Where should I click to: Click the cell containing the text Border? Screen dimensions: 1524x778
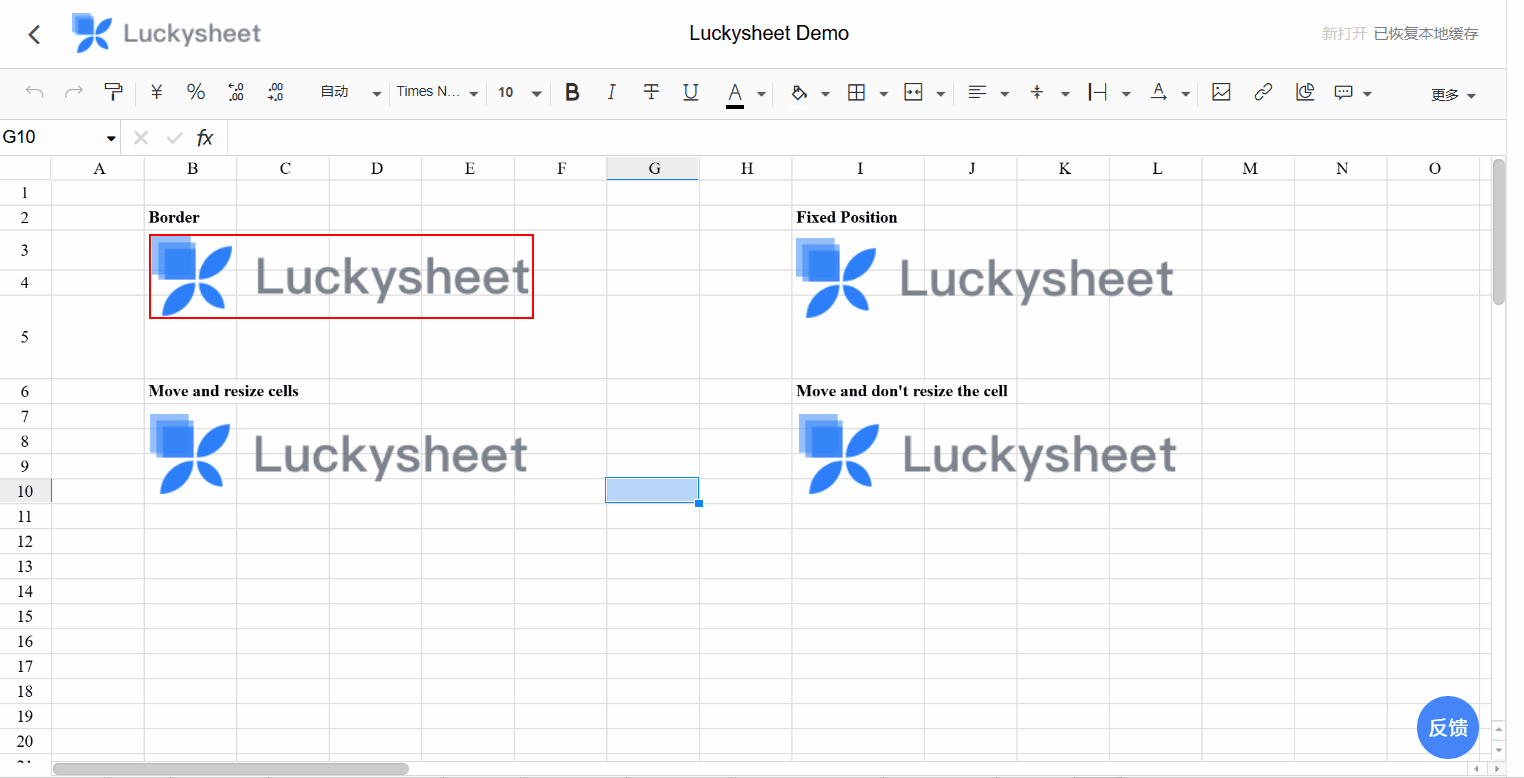[x=191, y=218]
